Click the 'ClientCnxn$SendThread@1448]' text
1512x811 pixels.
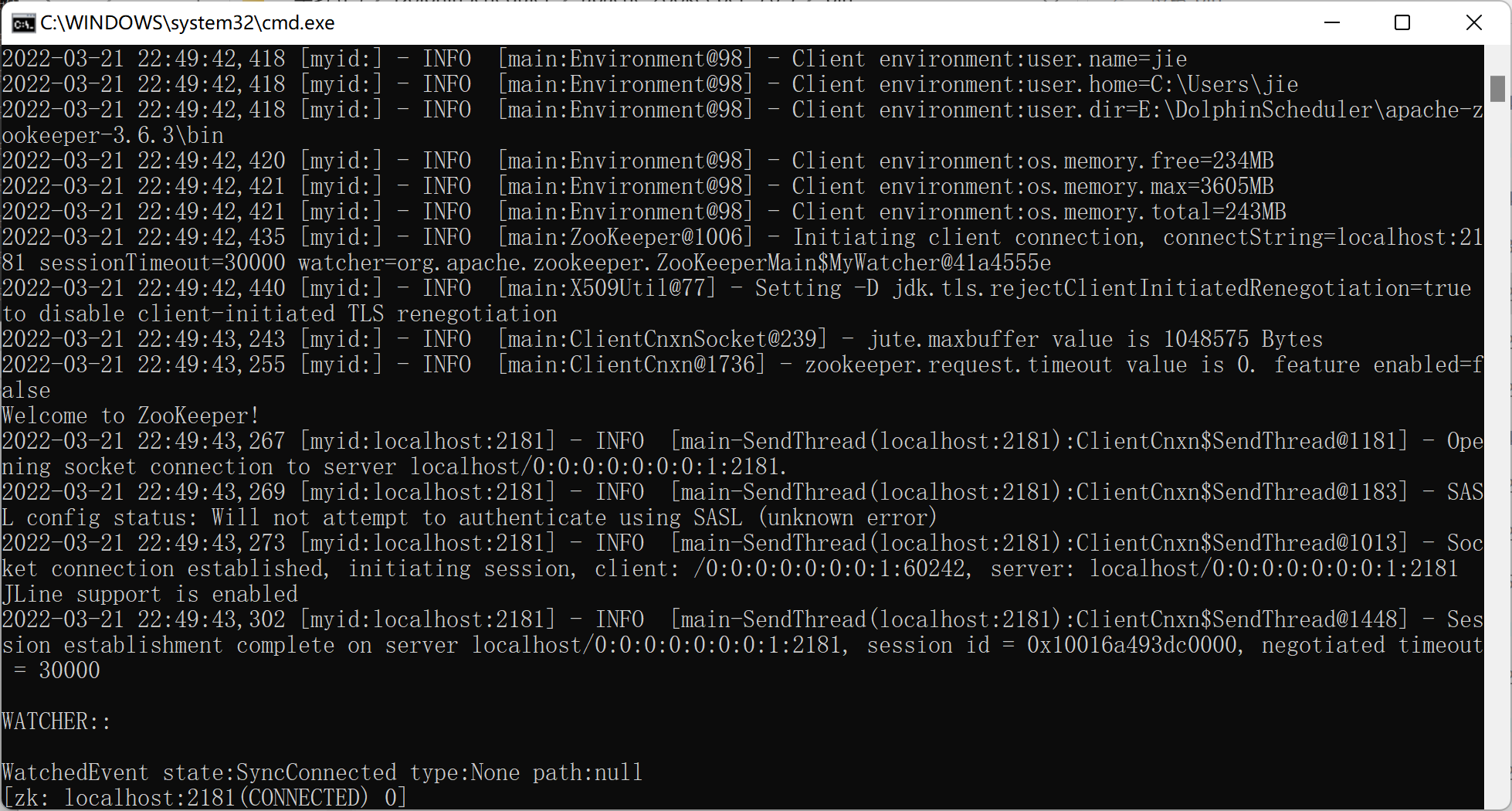[1242, 619]
